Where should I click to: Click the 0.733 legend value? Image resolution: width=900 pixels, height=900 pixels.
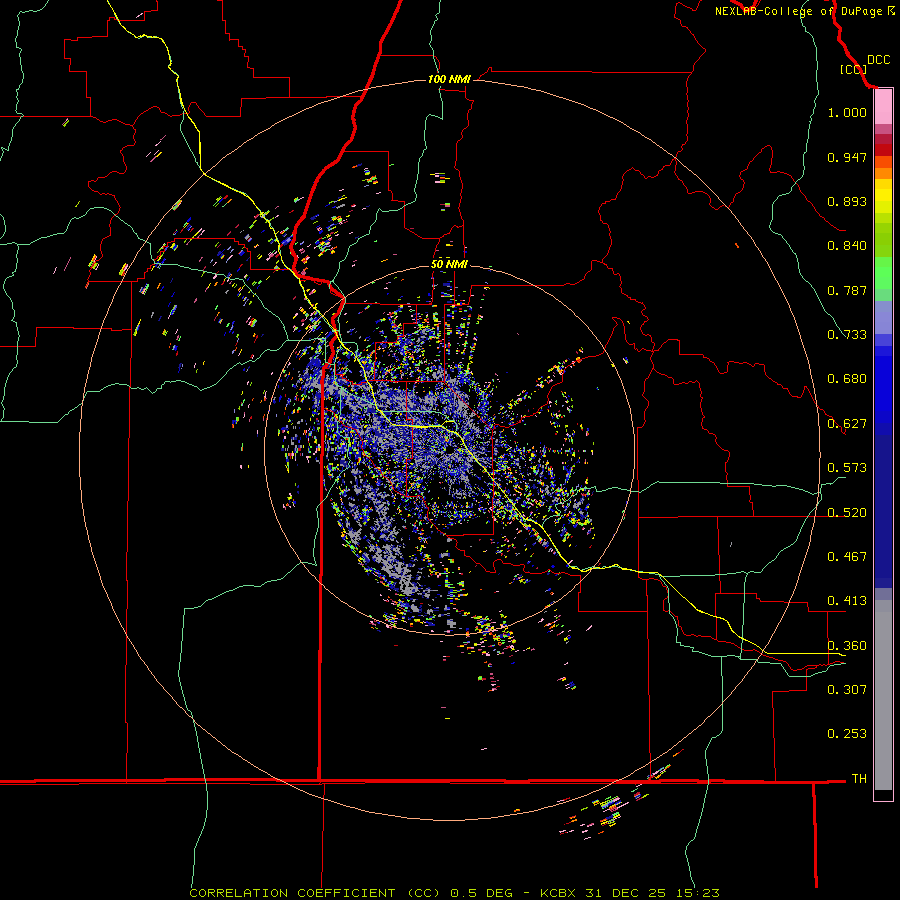point(847,335)
